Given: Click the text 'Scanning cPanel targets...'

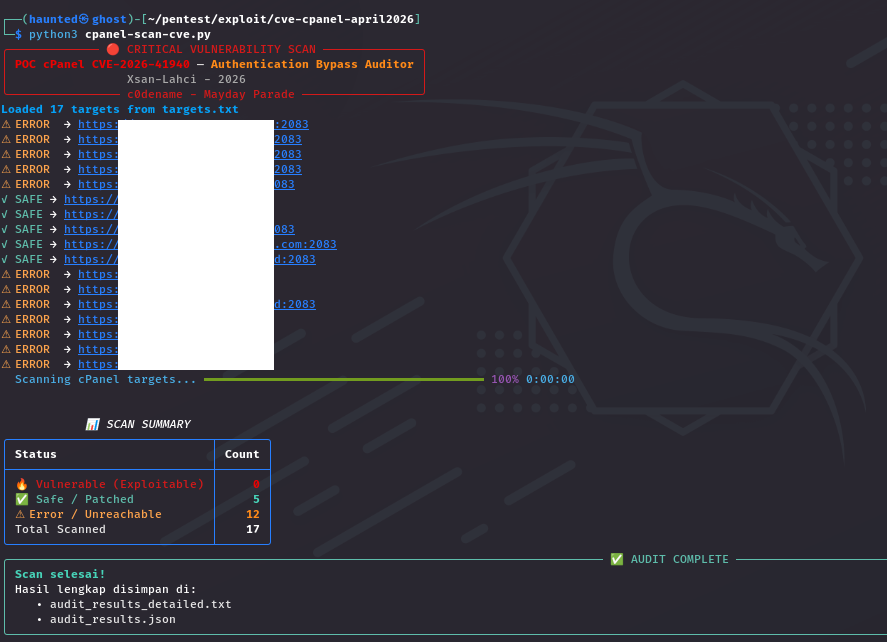Looking at the screenshot, I should [x=105, y=380].
